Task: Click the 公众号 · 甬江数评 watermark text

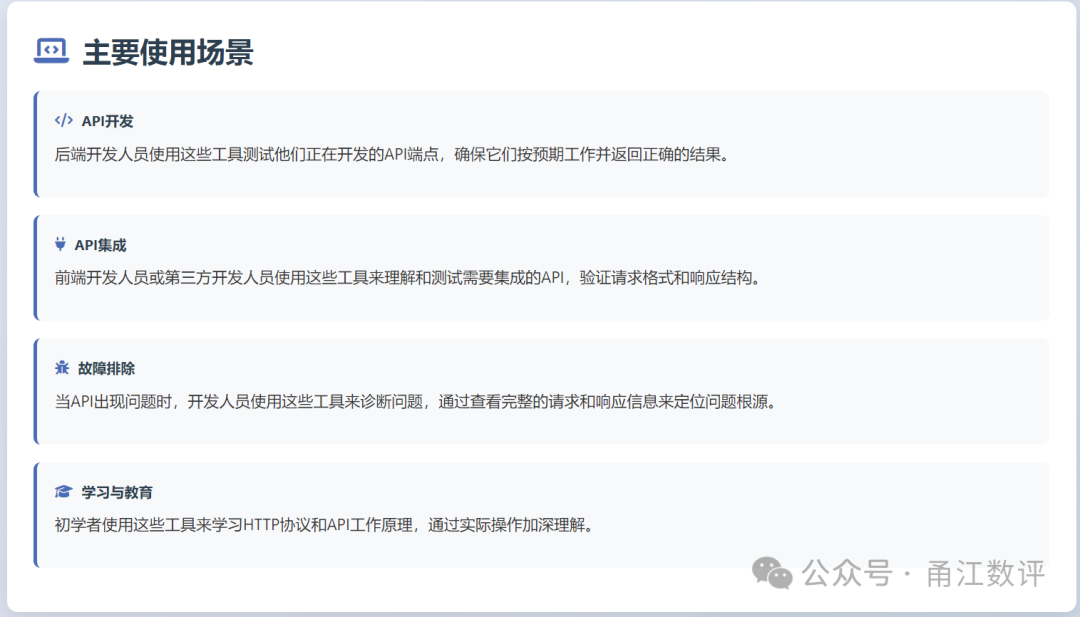Action: click(x=924, y=573)
